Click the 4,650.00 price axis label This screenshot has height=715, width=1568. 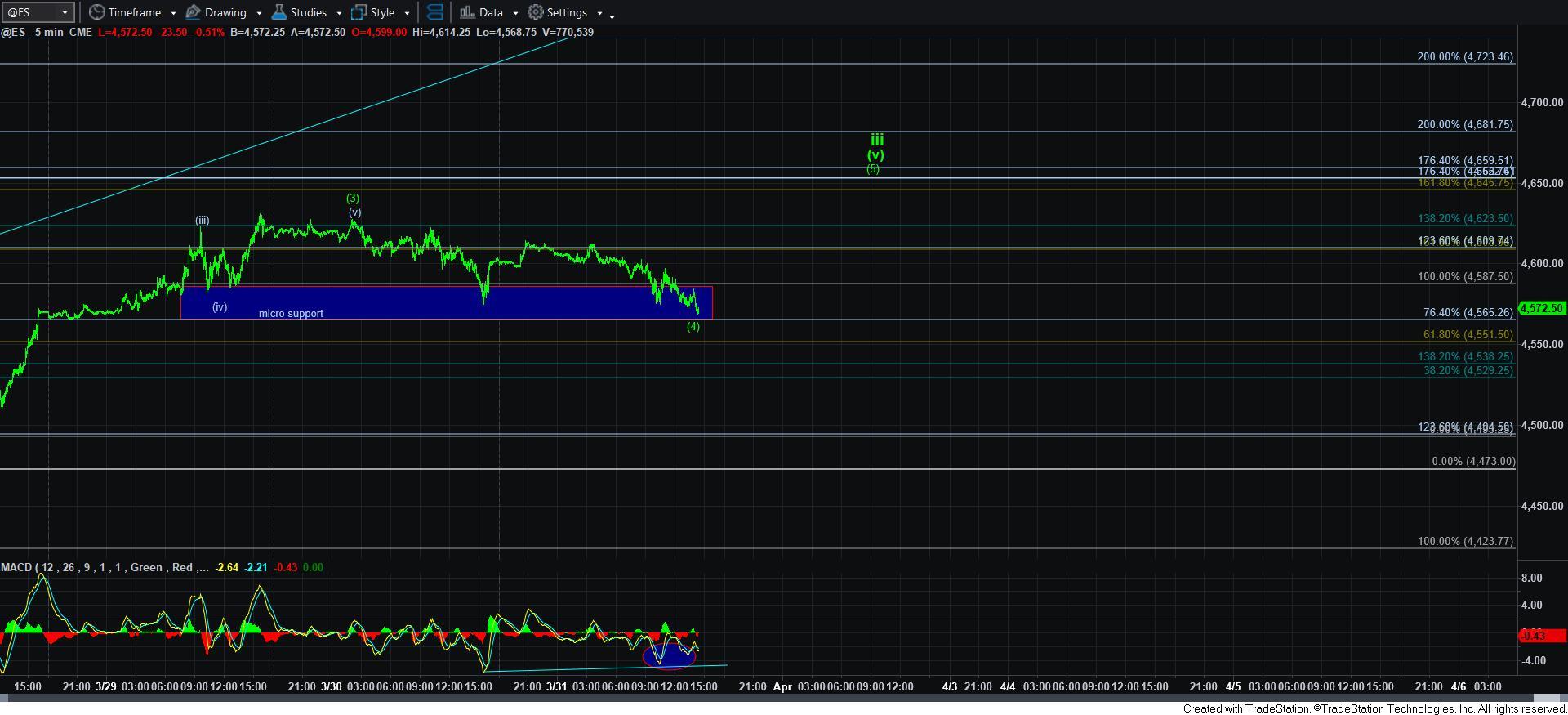1542,183
